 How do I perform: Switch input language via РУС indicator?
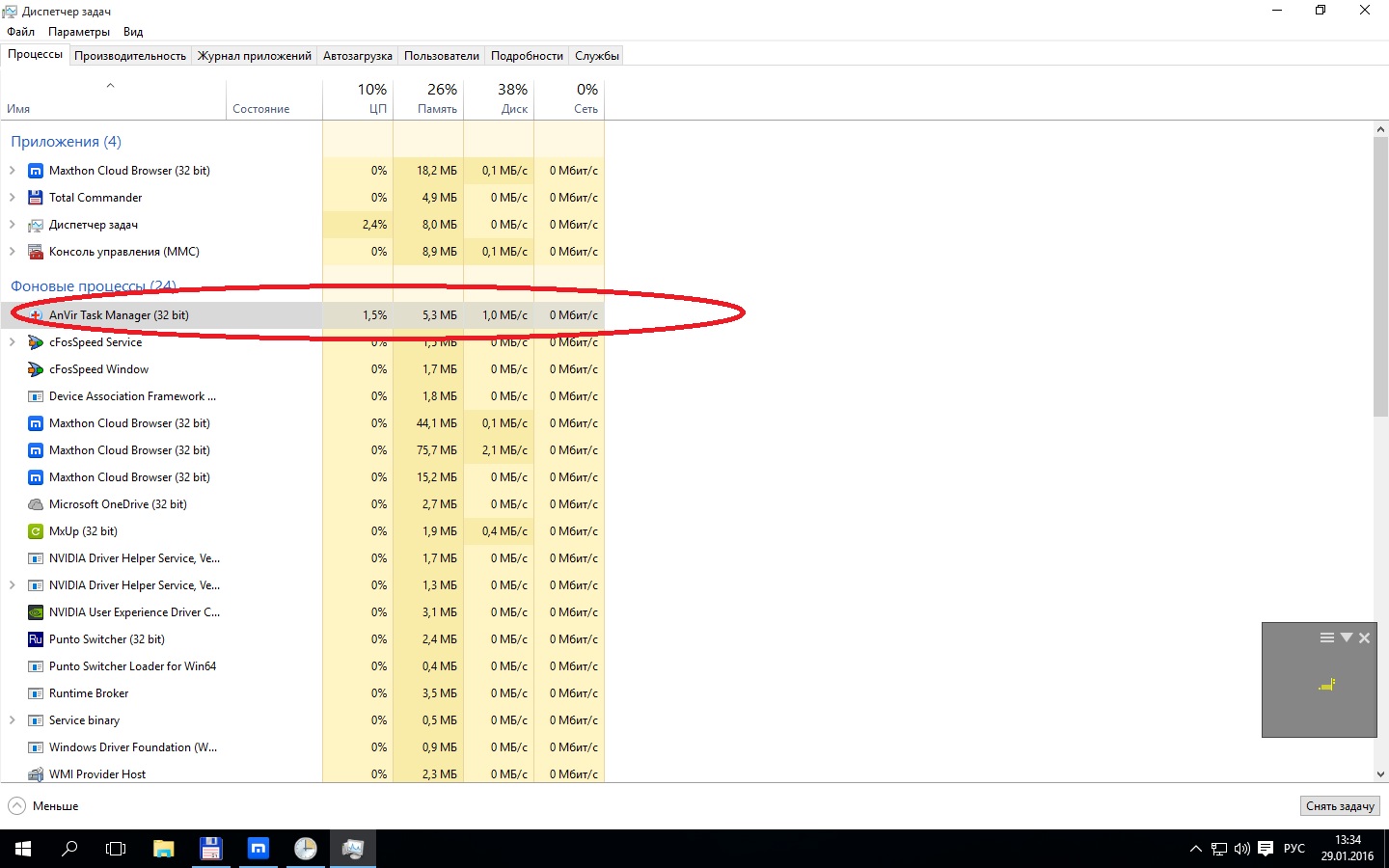pos(1294,849)
